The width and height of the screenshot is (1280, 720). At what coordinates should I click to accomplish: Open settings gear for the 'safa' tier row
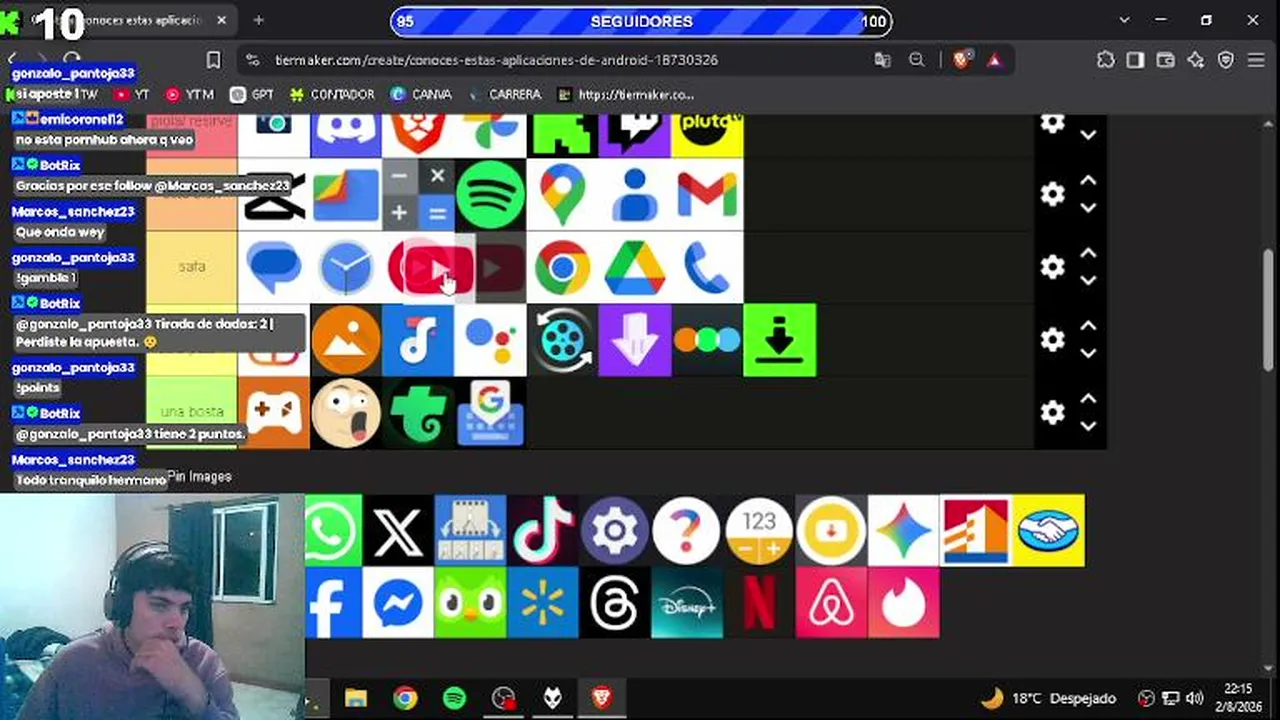click(x=1052, y=267)
